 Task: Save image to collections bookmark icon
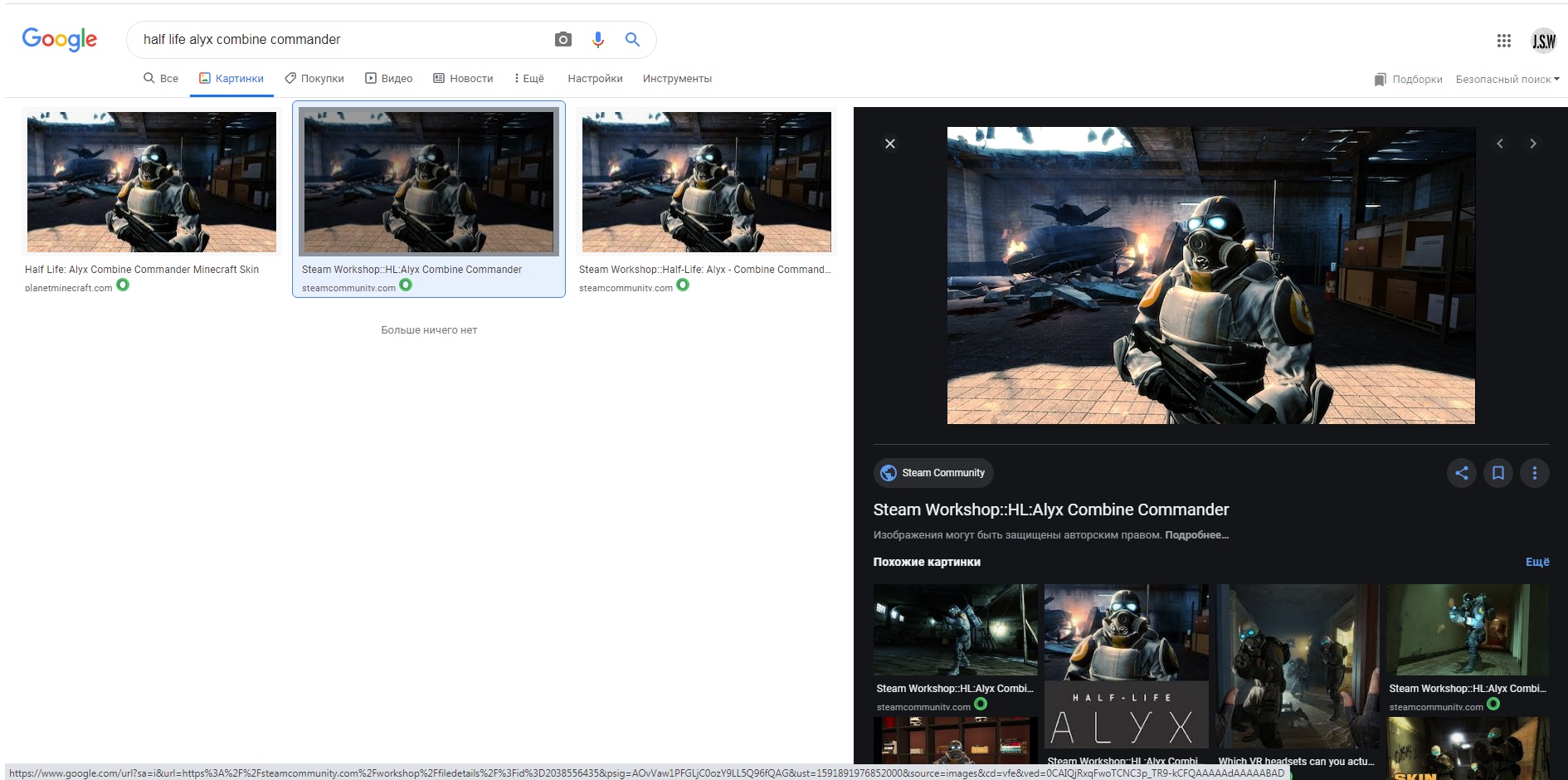pos(1498,473)
